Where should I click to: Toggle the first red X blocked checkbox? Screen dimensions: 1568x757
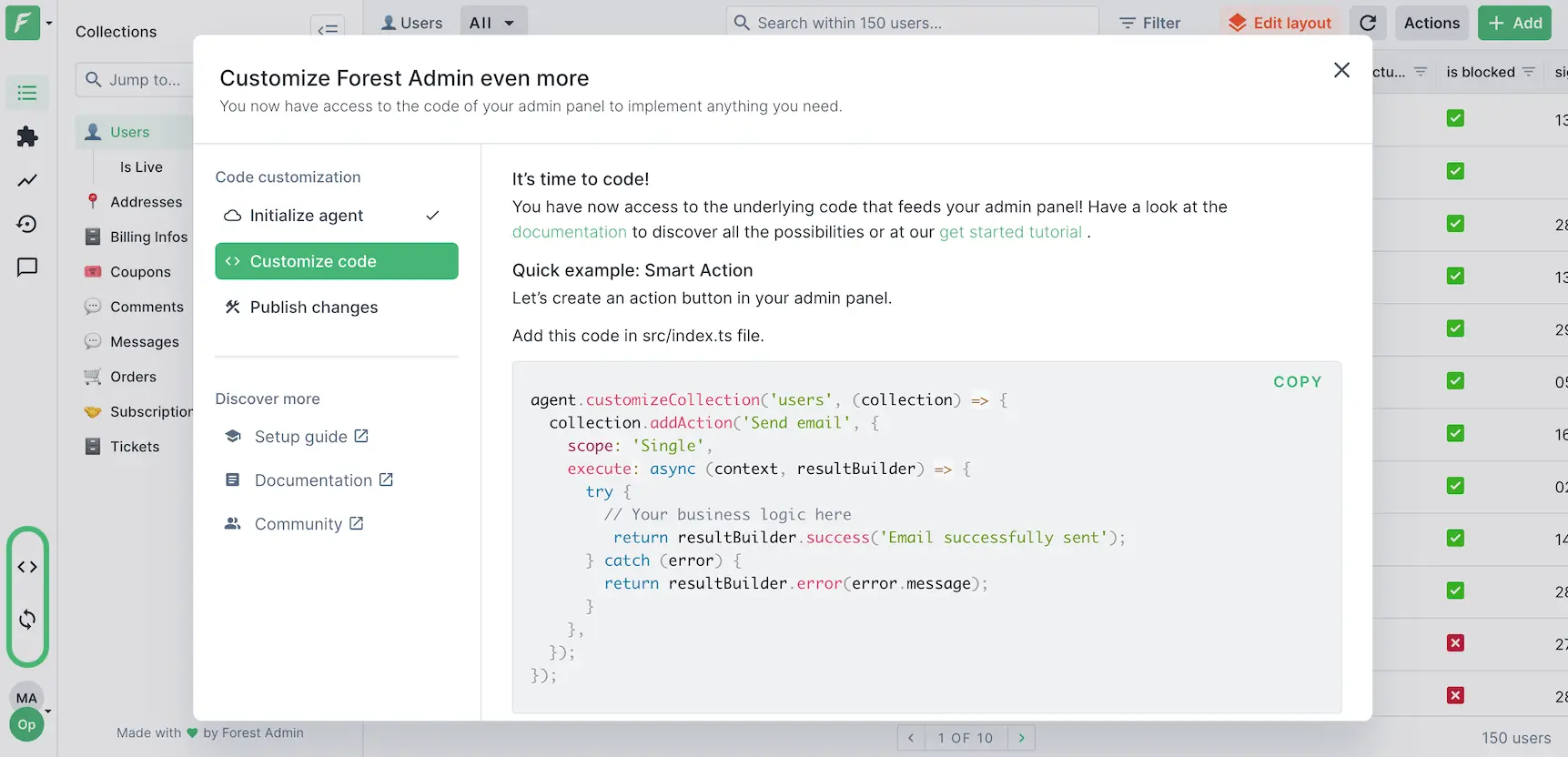coord(1455,643)
